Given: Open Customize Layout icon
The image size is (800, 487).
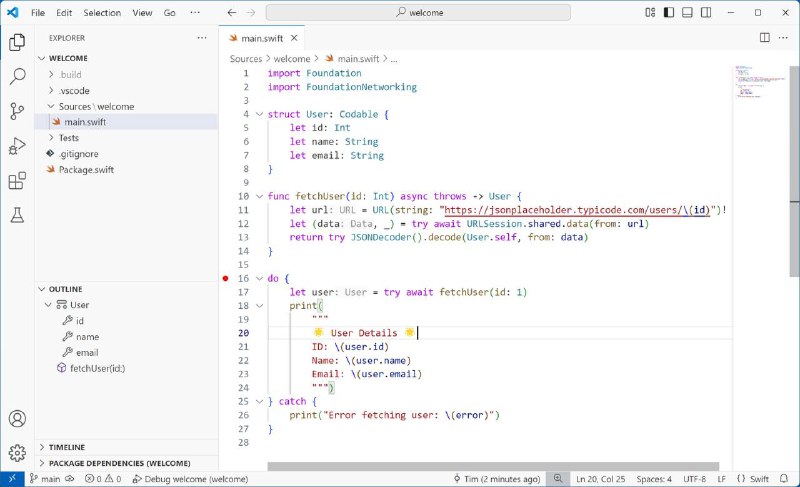Looking at the screenshot, I should click(x=650, y=12).
